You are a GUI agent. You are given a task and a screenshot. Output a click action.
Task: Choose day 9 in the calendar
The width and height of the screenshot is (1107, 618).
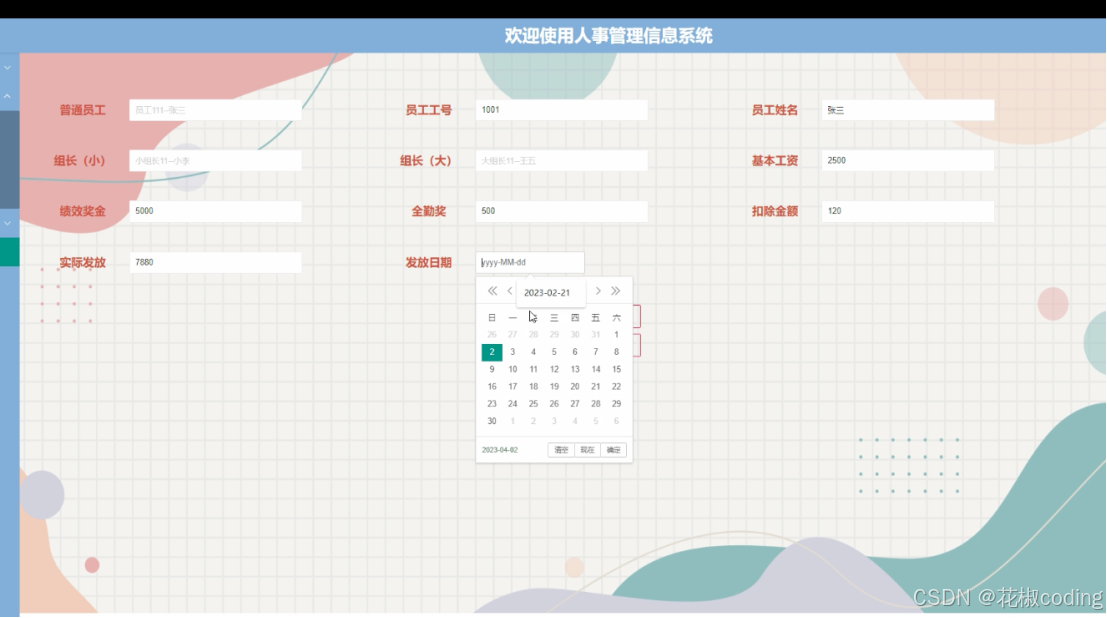tap(492, 369)
